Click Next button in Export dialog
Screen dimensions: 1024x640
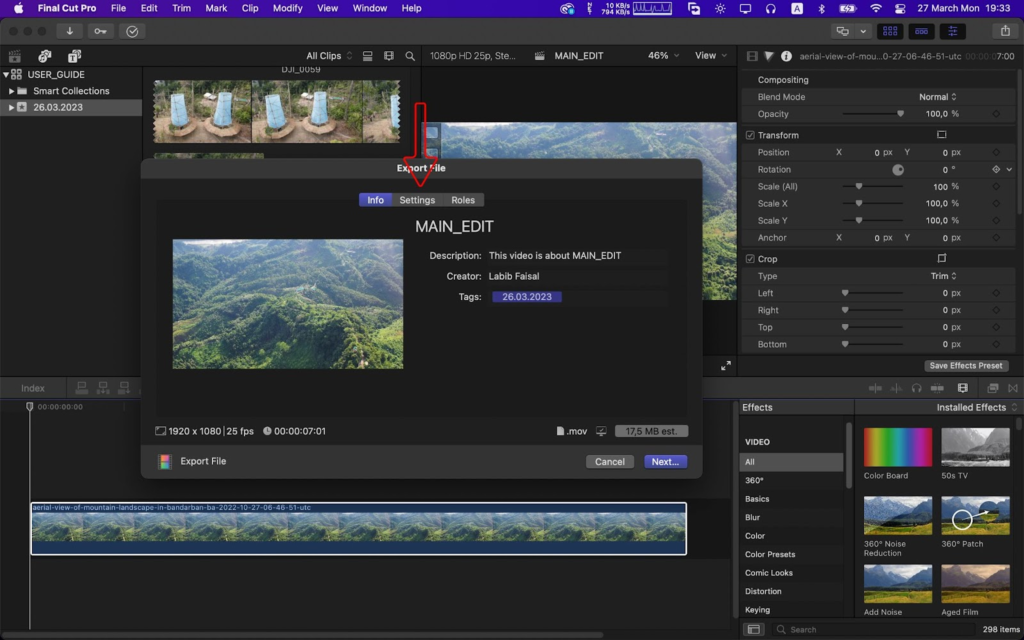pos(665,462)
